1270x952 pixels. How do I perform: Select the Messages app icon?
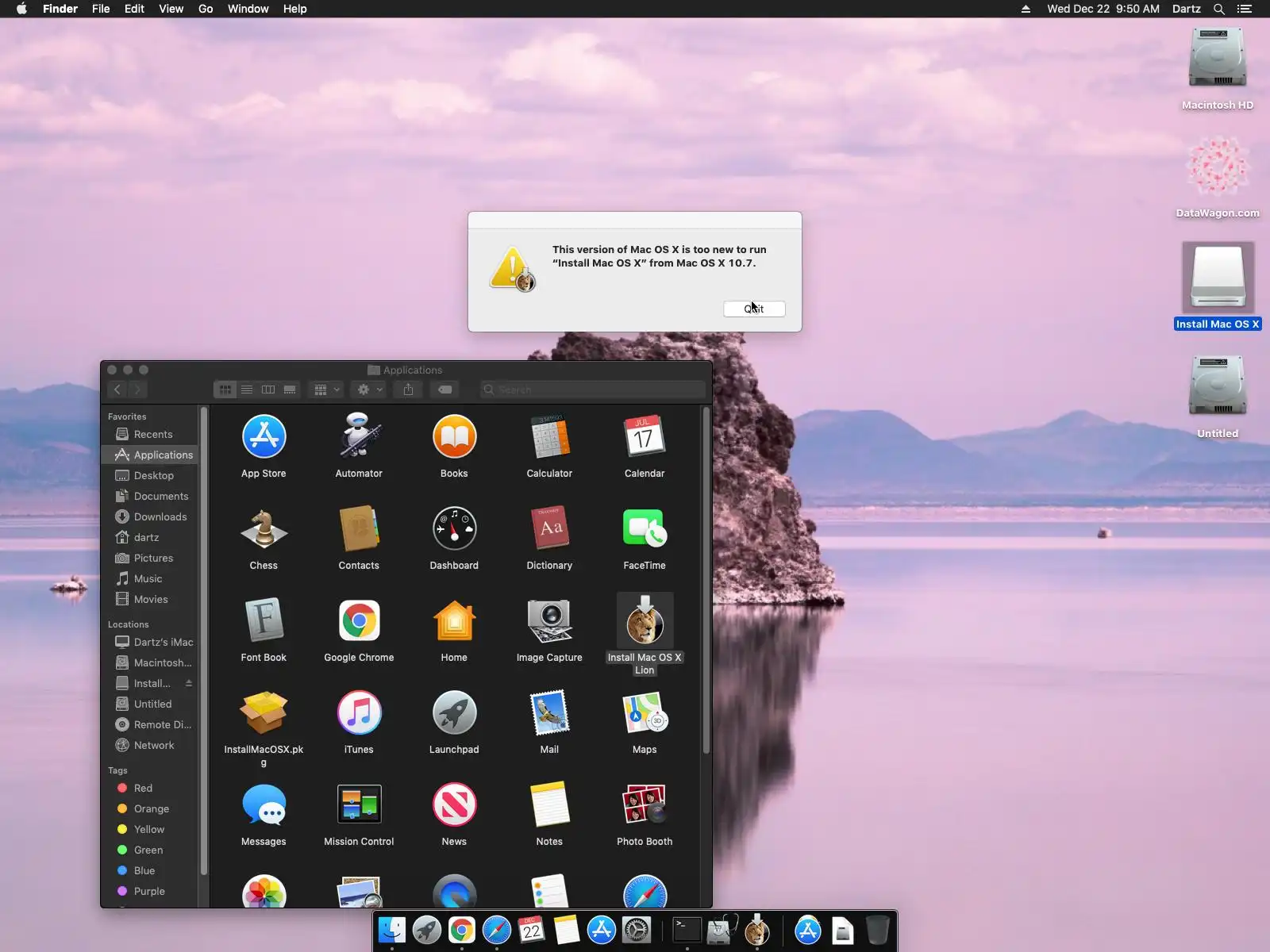coord(264,804)
